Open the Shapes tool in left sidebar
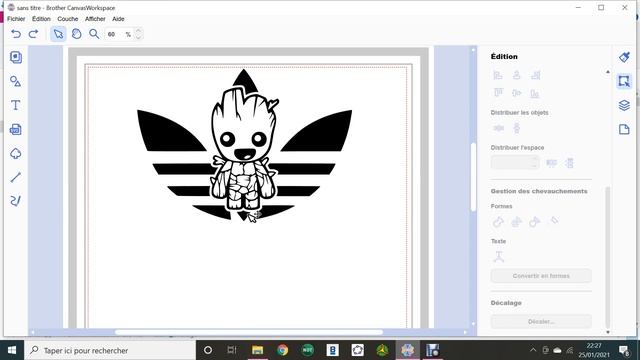The height and width of the screenshot is (360, 640). pyautogui.click(x=16, y=81)
